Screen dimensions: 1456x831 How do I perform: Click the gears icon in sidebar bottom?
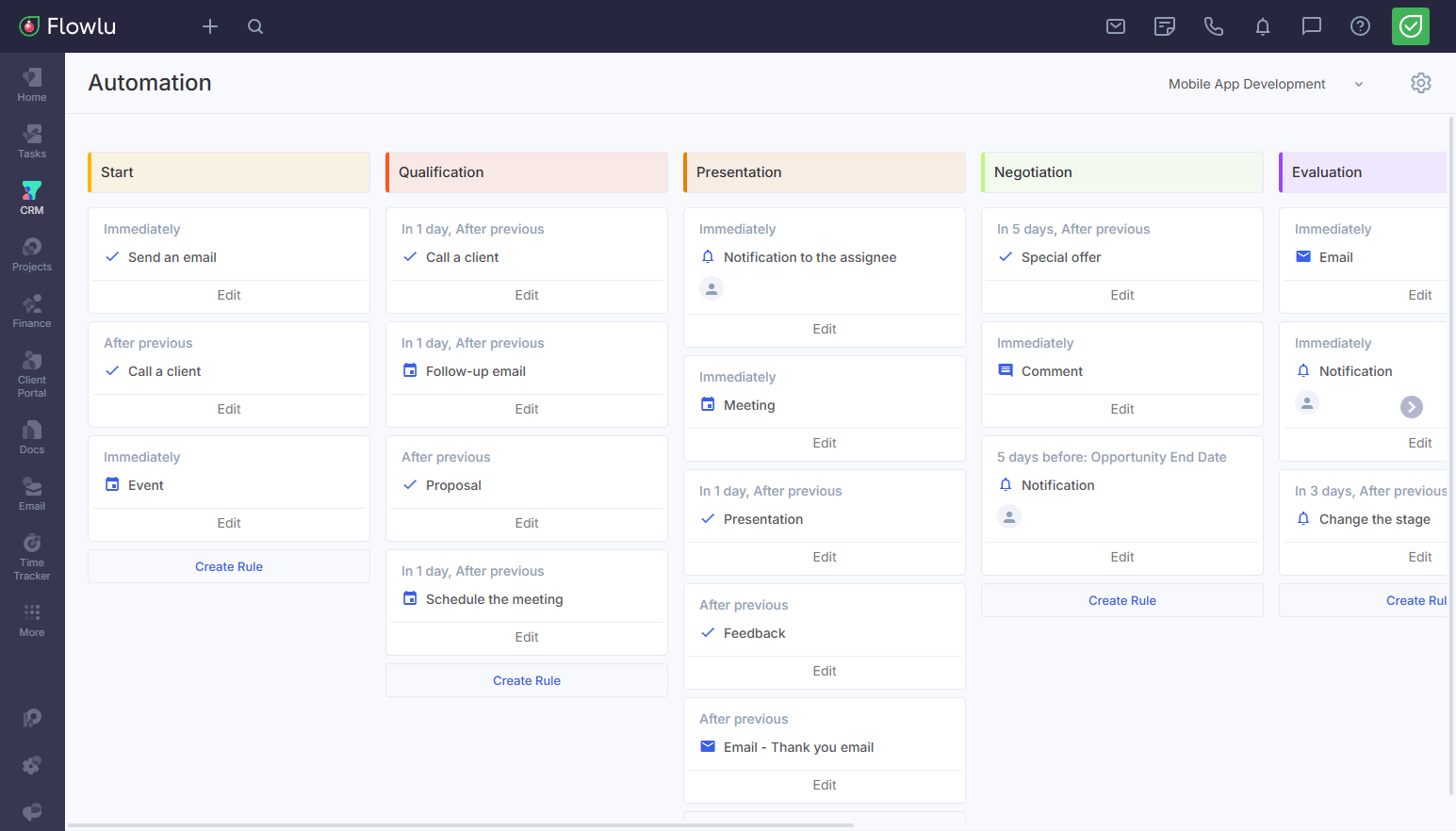pyautogui.click(x=32, y=765)
